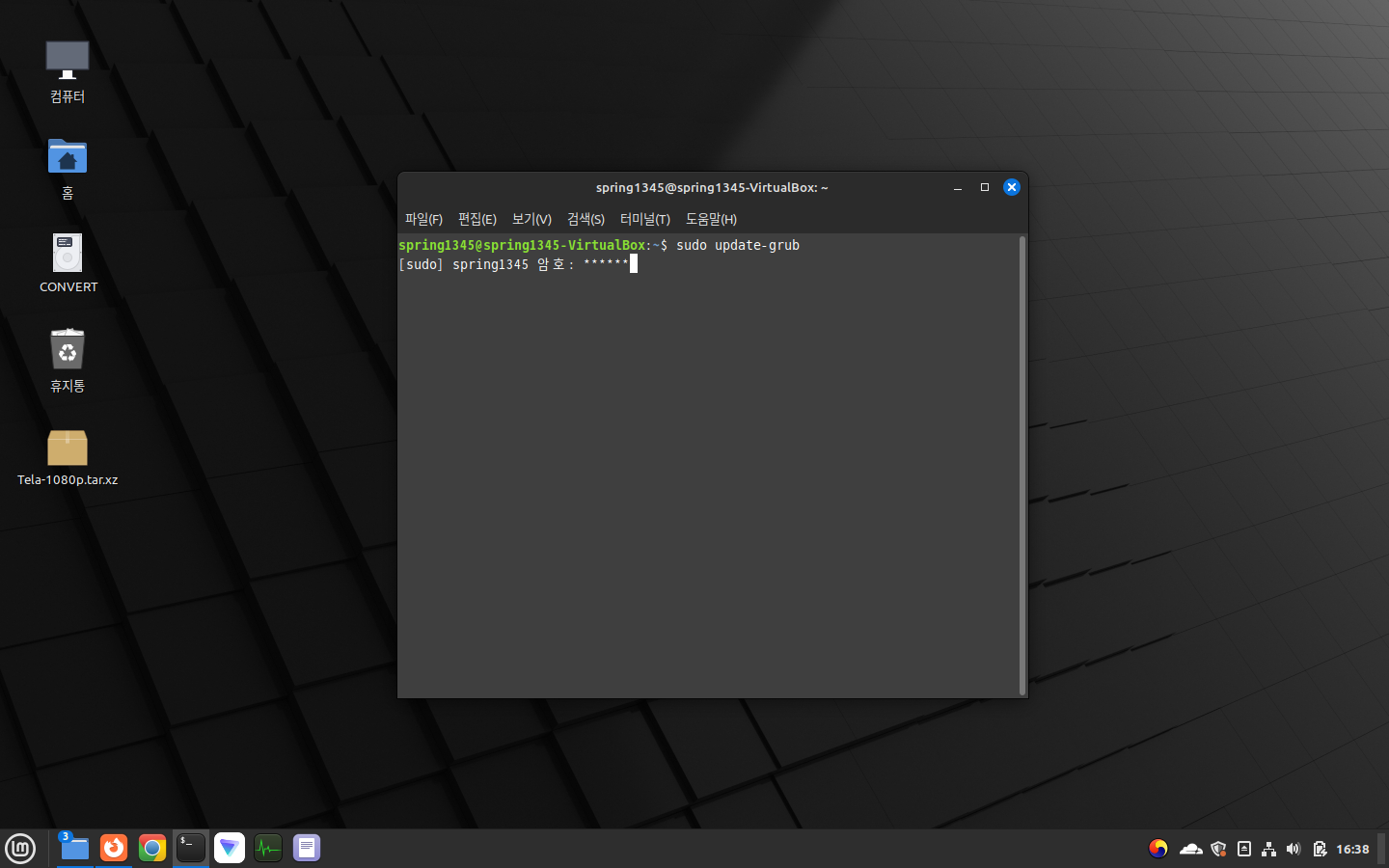Viewport: 1389px width, 868px height.
Task: Click the terminal vertical scrollbar
Action: 1022,466
